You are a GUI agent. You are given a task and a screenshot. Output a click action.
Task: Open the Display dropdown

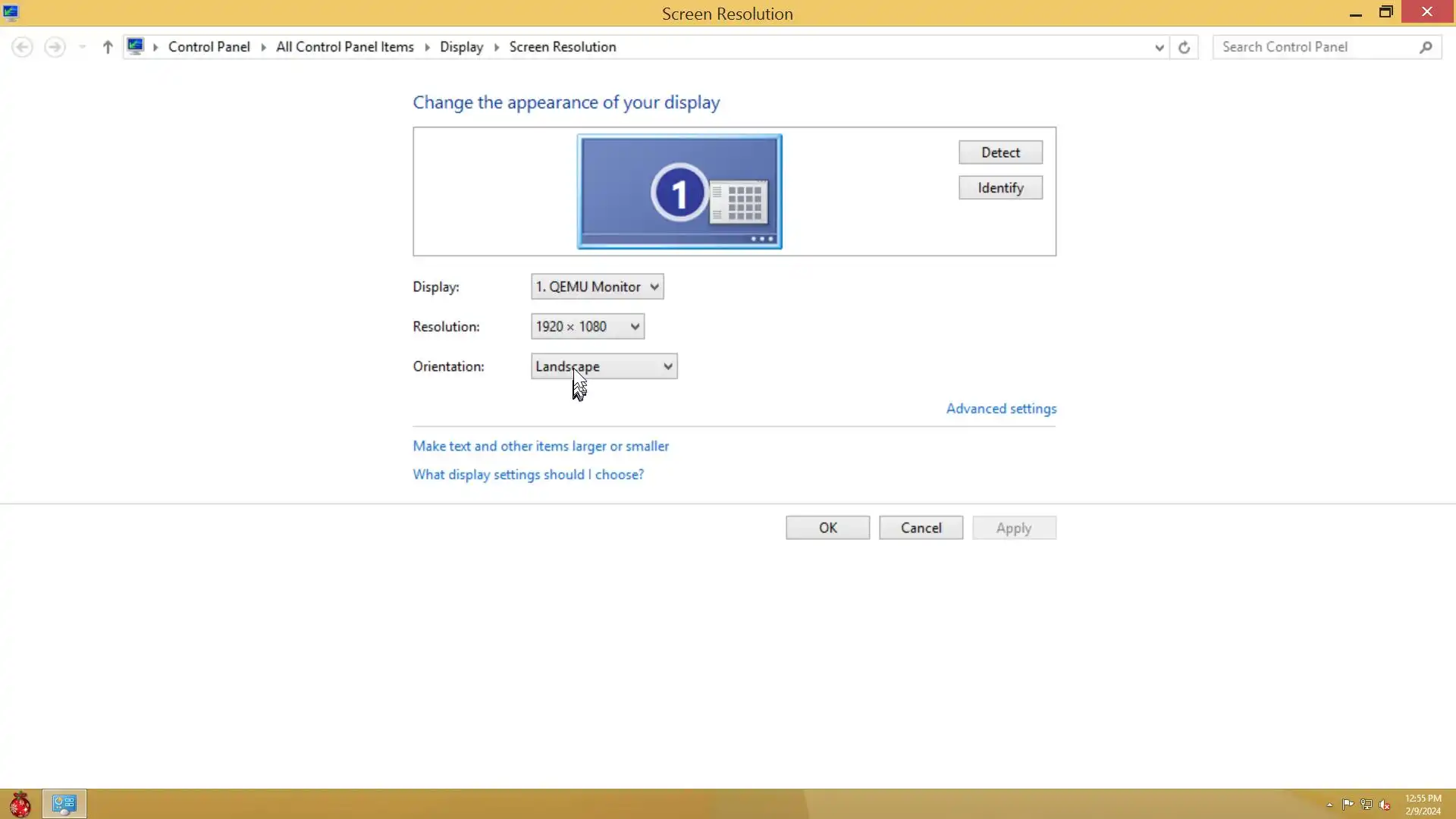[597, 287]
